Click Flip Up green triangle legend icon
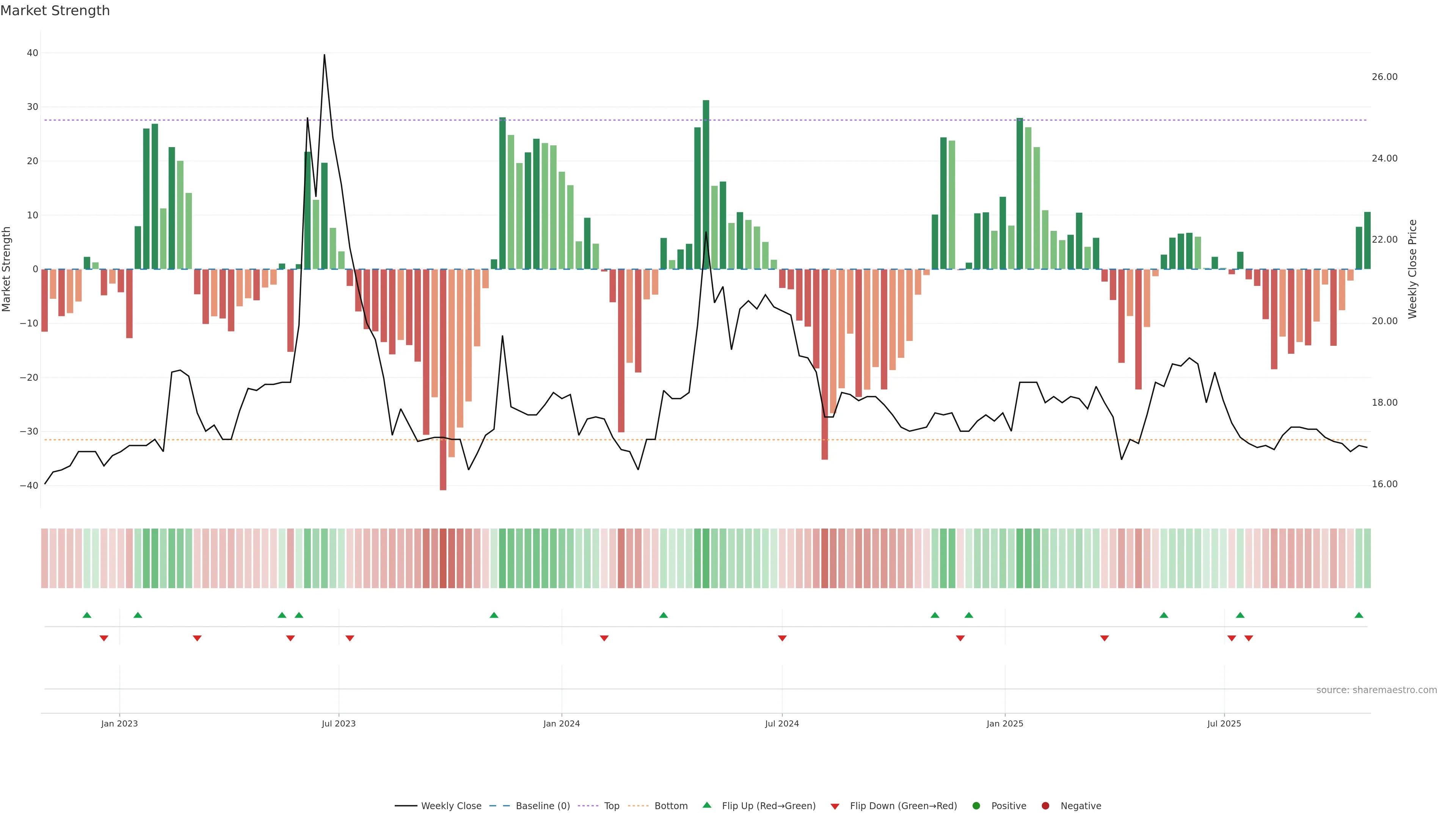 point(706,805)
